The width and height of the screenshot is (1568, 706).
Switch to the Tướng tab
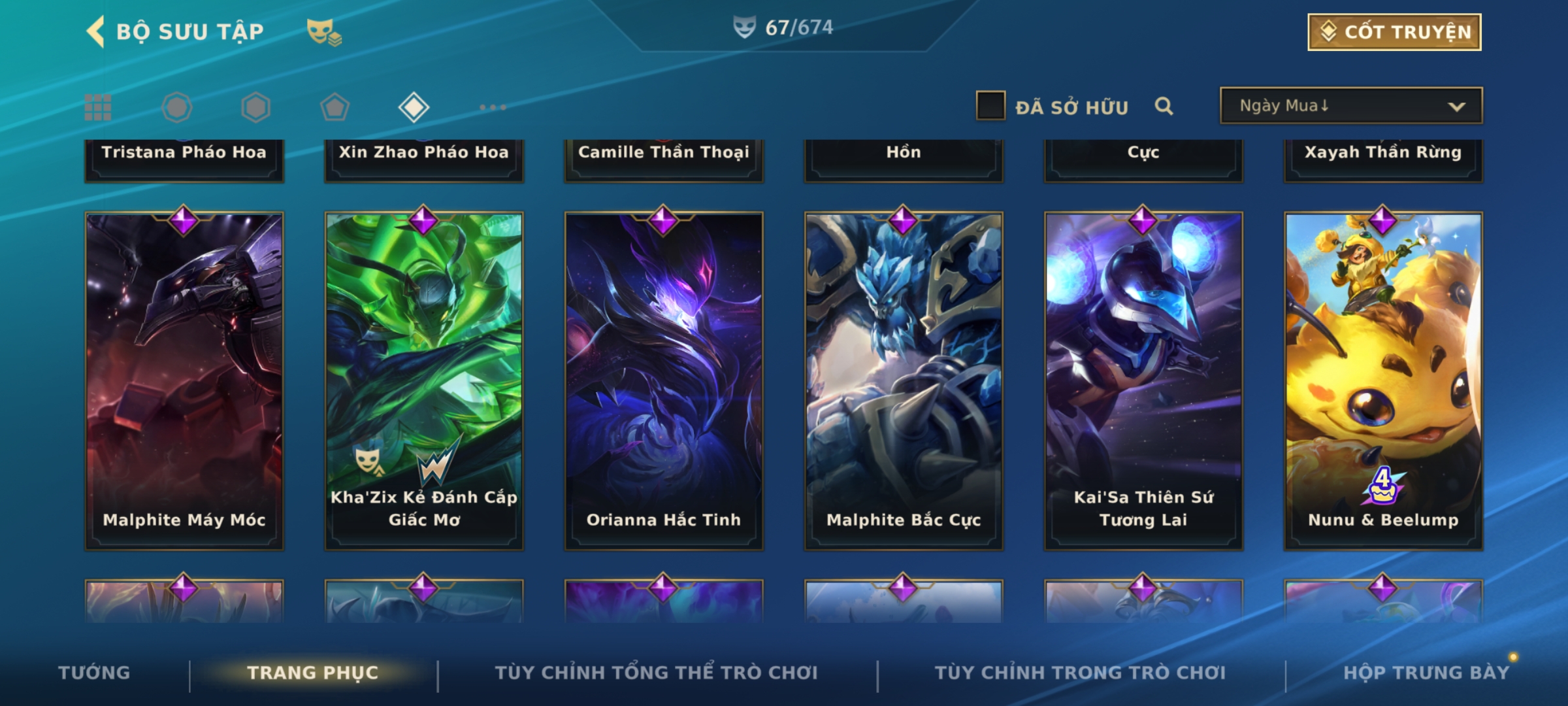tap(94, 672)
